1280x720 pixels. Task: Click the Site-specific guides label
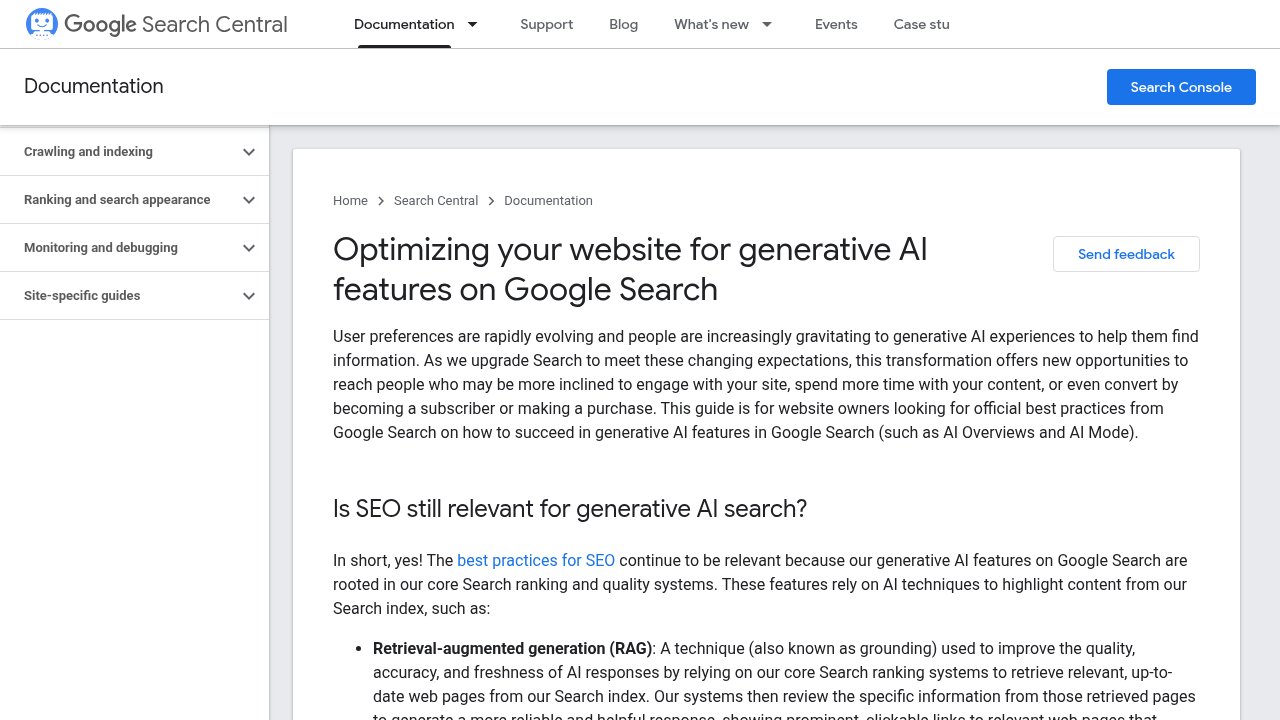(x=82, y=296)
